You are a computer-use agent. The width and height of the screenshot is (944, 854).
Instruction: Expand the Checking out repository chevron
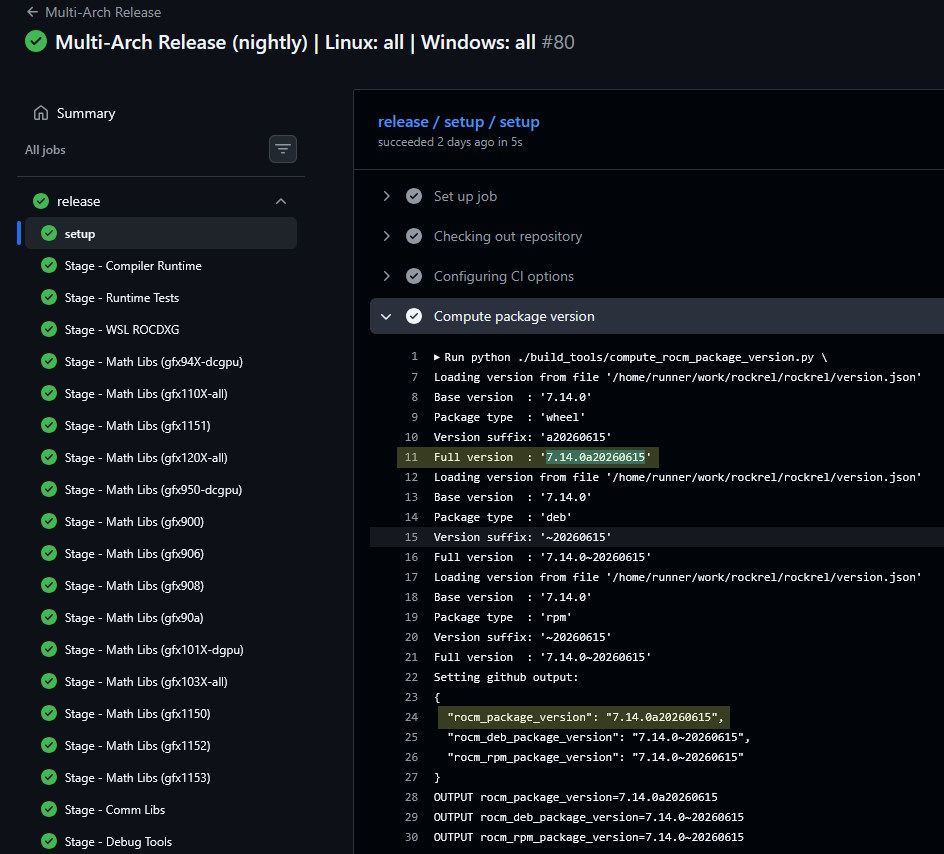(387, 236)
